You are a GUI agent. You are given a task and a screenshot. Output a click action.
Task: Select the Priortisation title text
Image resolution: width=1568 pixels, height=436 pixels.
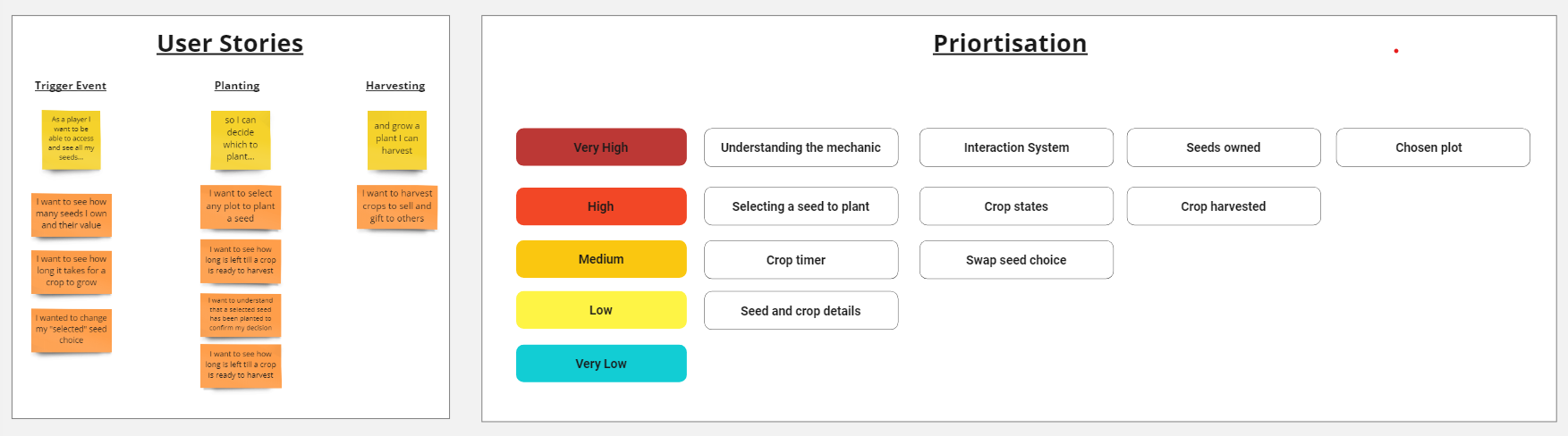click(1010, 43)
